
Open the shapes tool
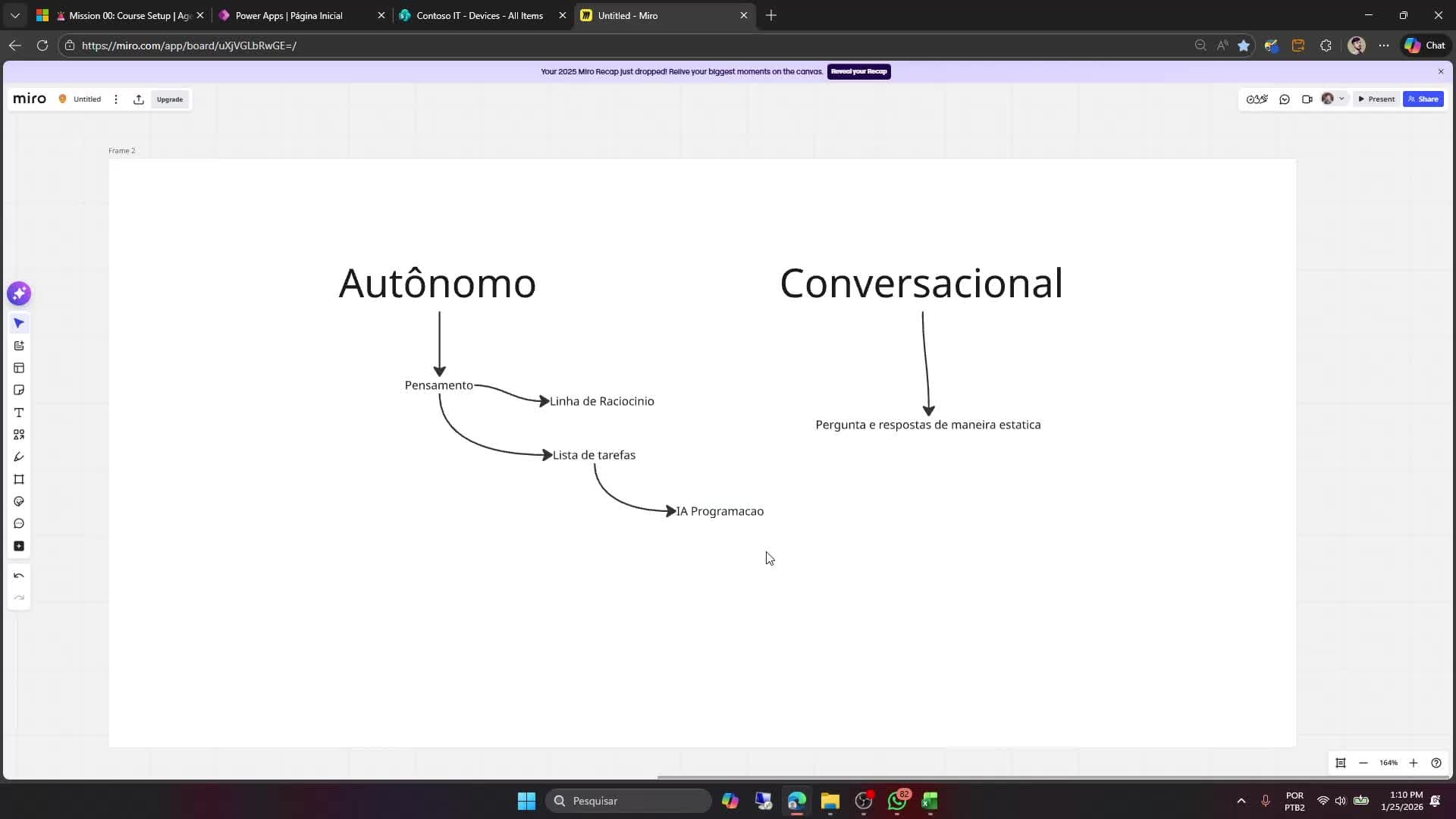pos(19,433)
